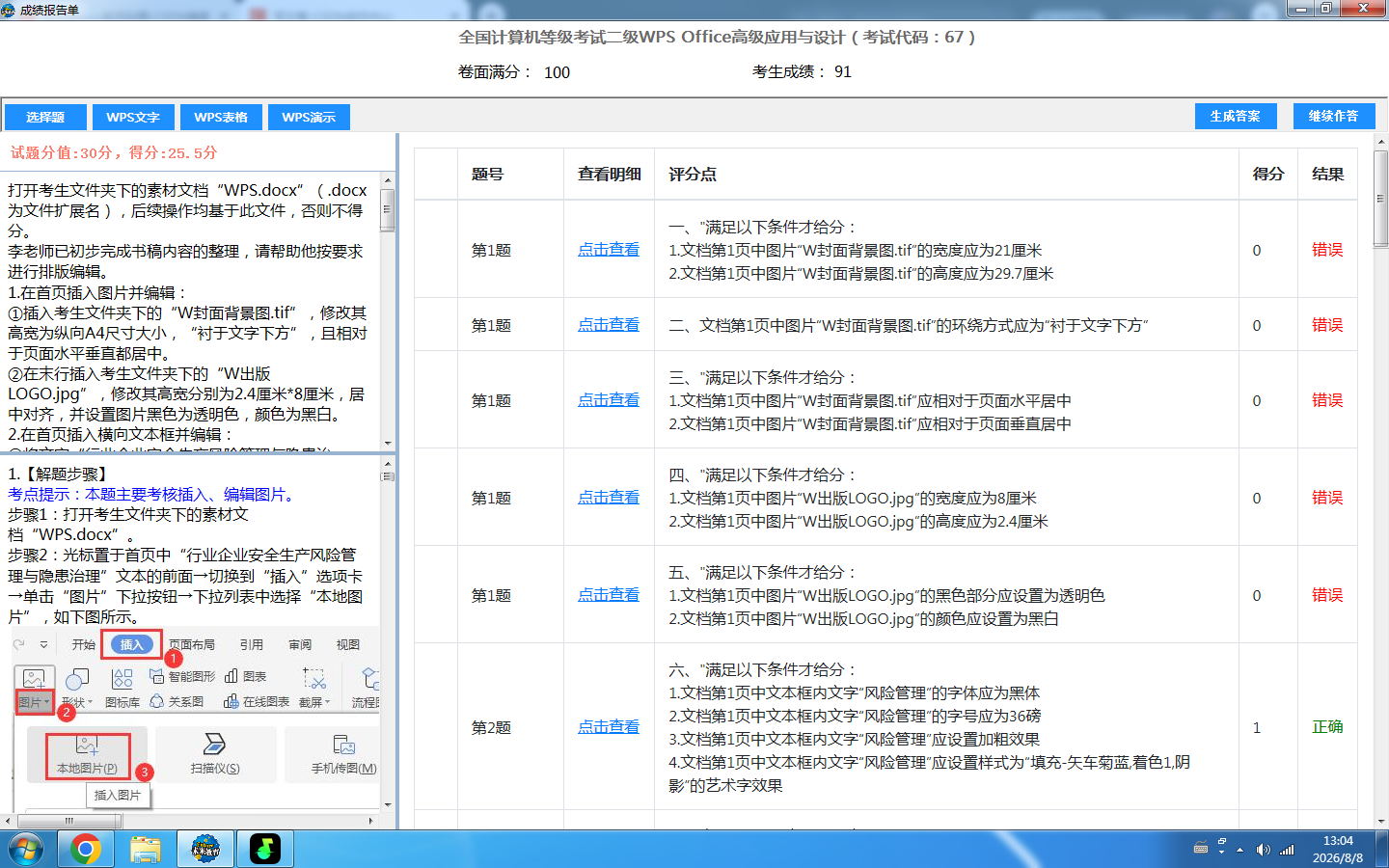Open the green music-note app on the taskbar
Image resolution: width=1389 pixels, height=868 pixels.
coord(265,850)
